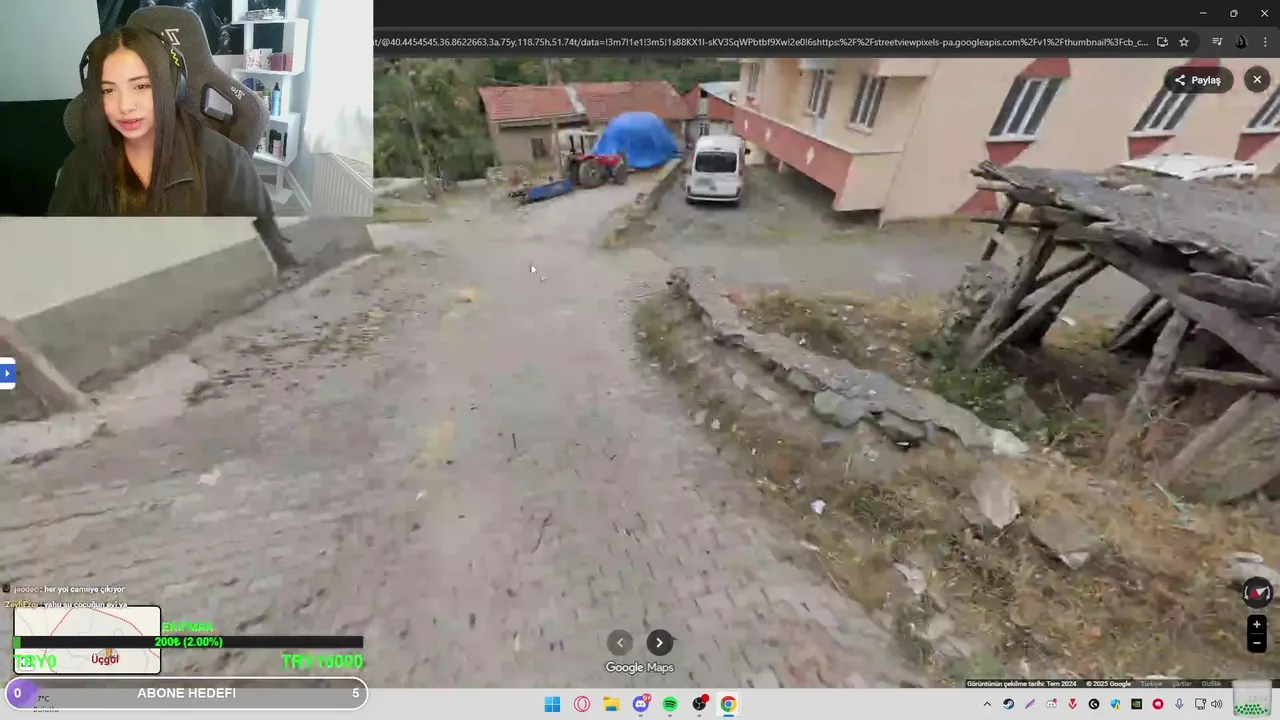1280x720 pixels.
Task: Click the NVIDIA tray icon
Action: tap(1136, 704)
